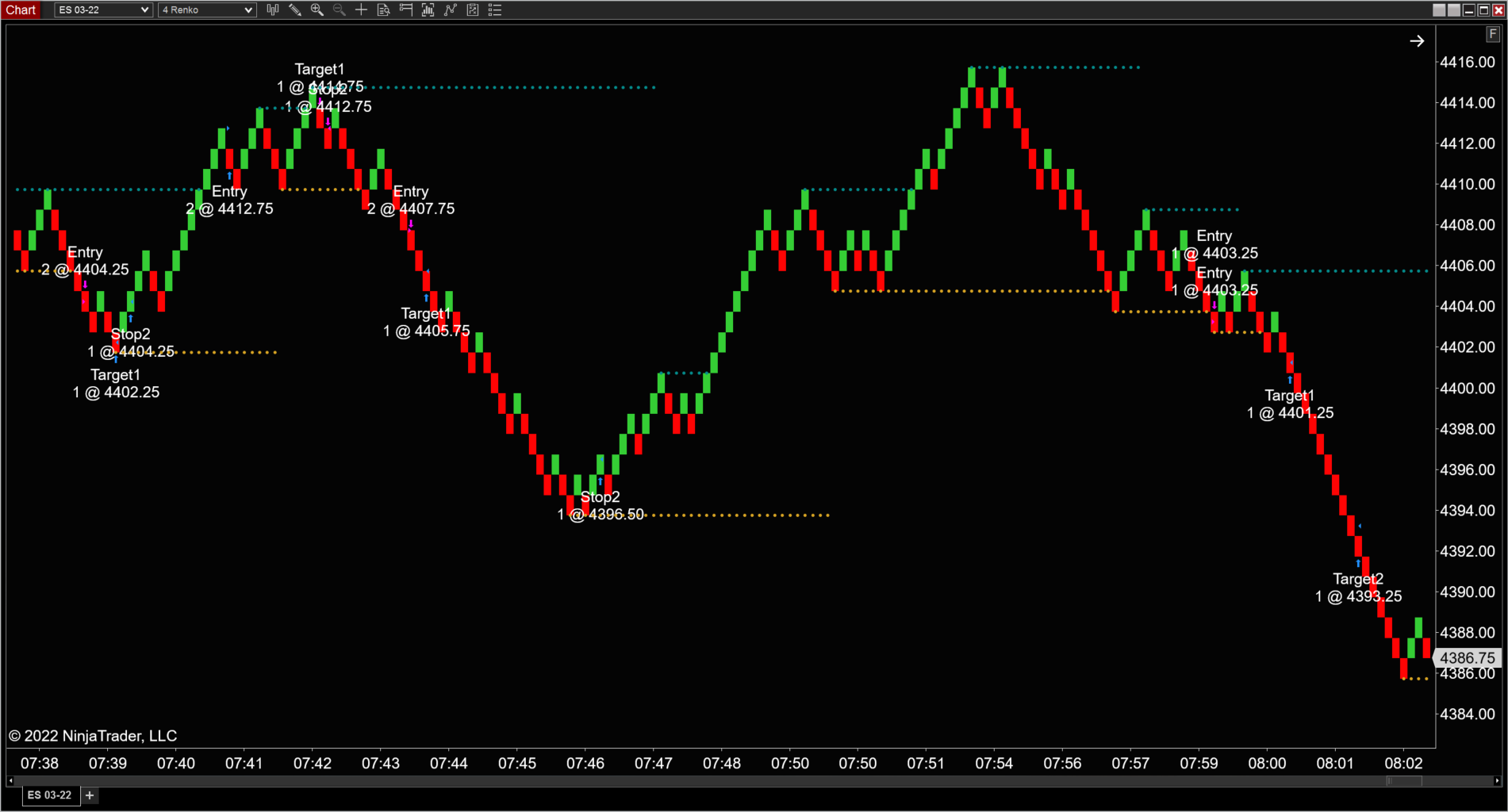The width and height of the screenshot is (1508, 812).
Task: Open the strategies icon
Action: [473, 10]
